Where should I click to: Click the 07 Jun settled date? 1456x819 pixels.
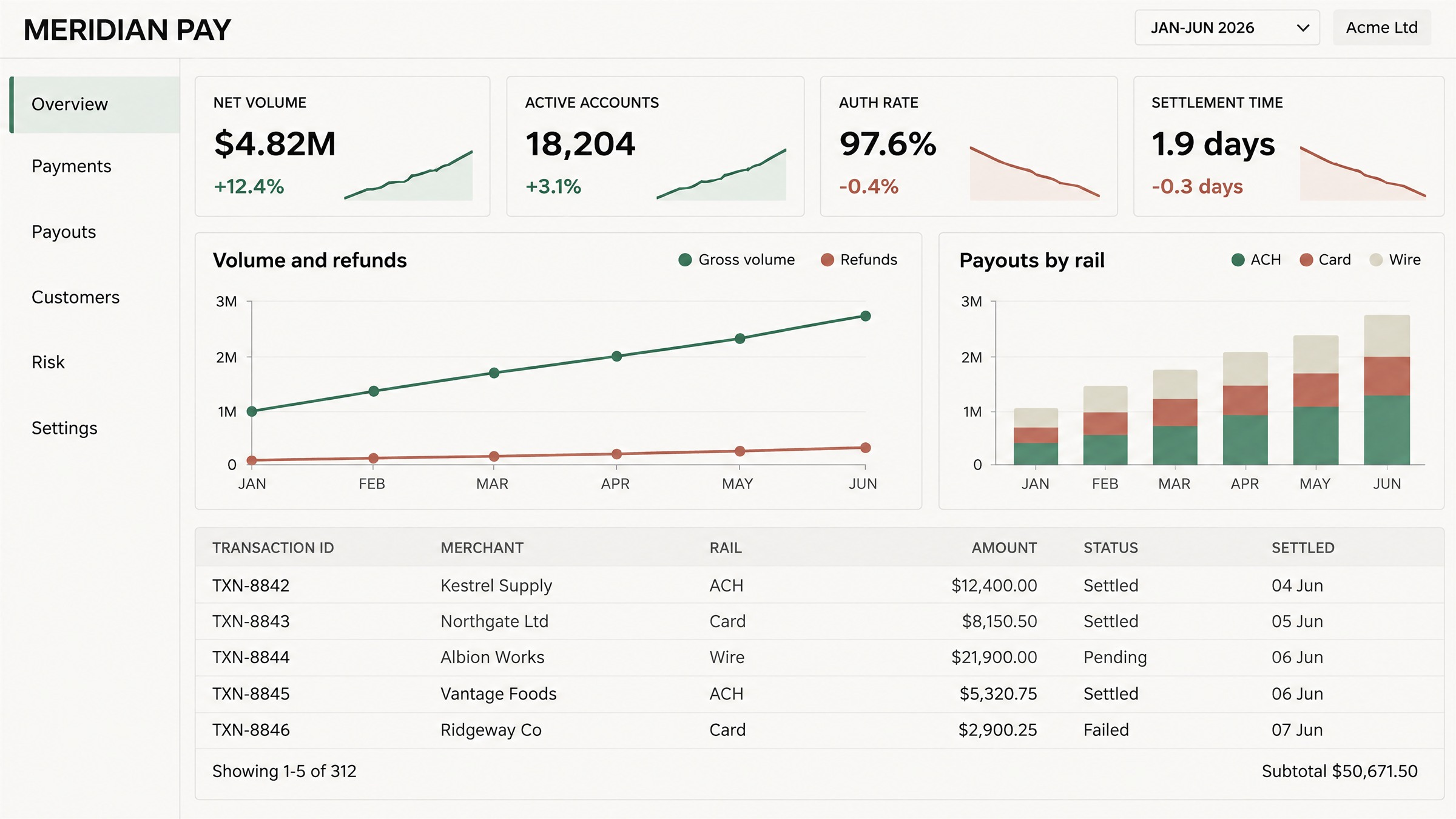click(x=1297, y=730)
